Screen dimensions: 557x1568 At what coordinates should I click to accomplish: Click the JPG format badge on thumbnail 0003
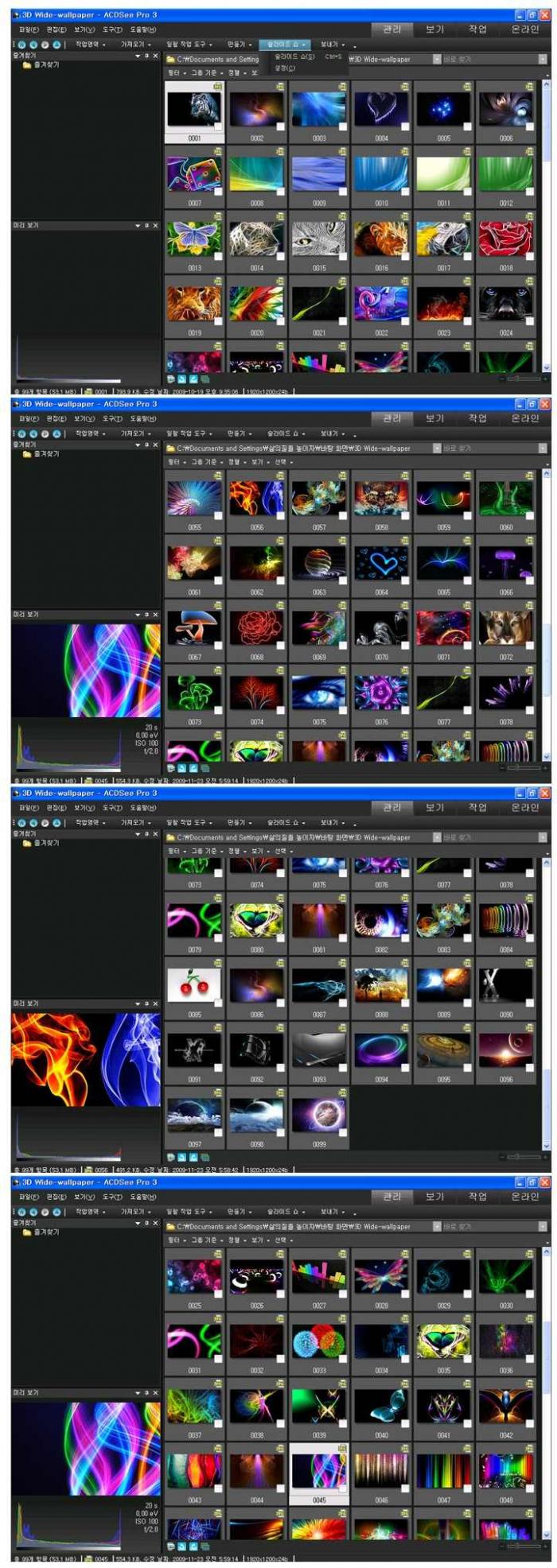click(341, 86)
